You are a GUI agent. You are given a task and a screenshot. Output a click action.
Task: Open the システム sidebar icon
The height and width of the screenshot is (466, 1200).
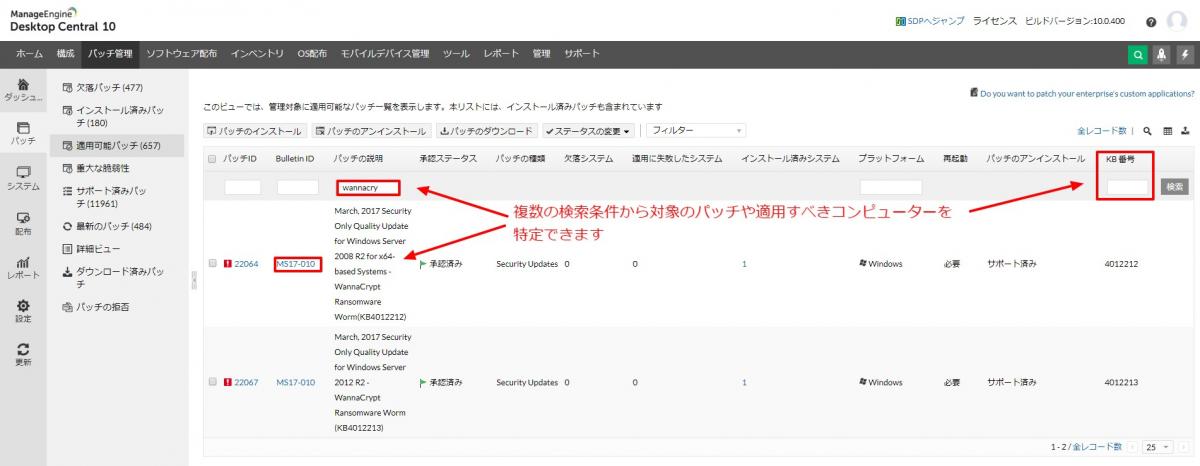tap(23, 178)
